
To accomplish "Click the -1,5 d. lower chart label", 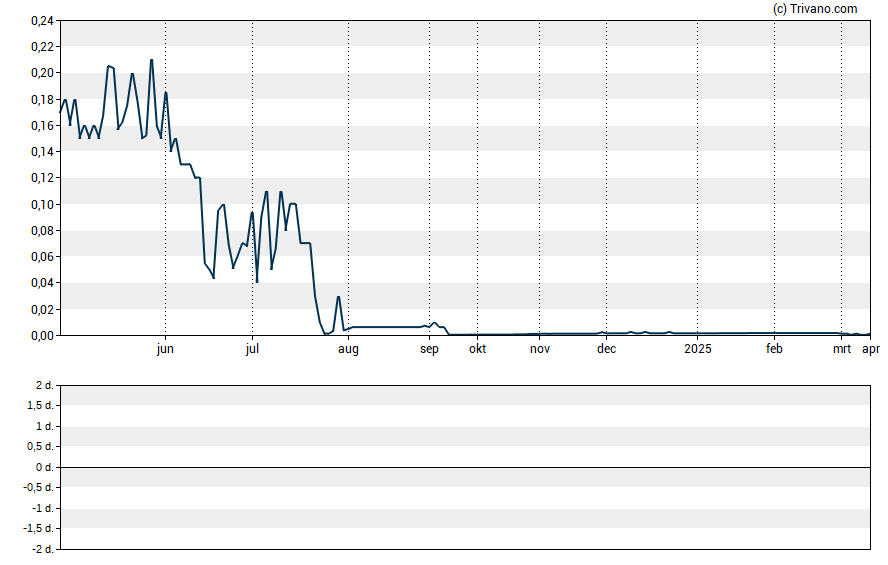I will (x=39, y=529).
